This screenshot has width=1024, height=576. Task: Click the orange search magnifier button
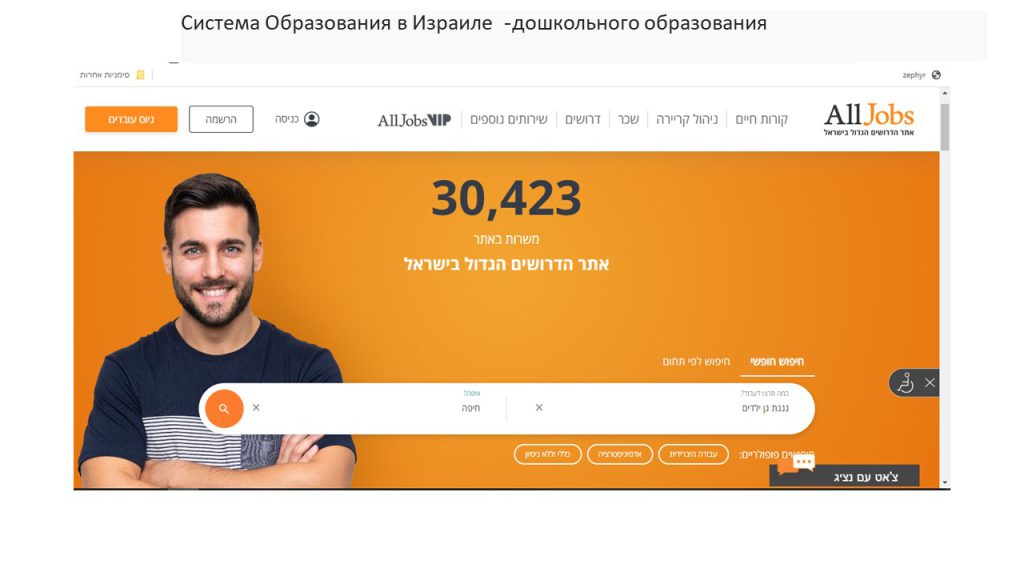point(224,408)
